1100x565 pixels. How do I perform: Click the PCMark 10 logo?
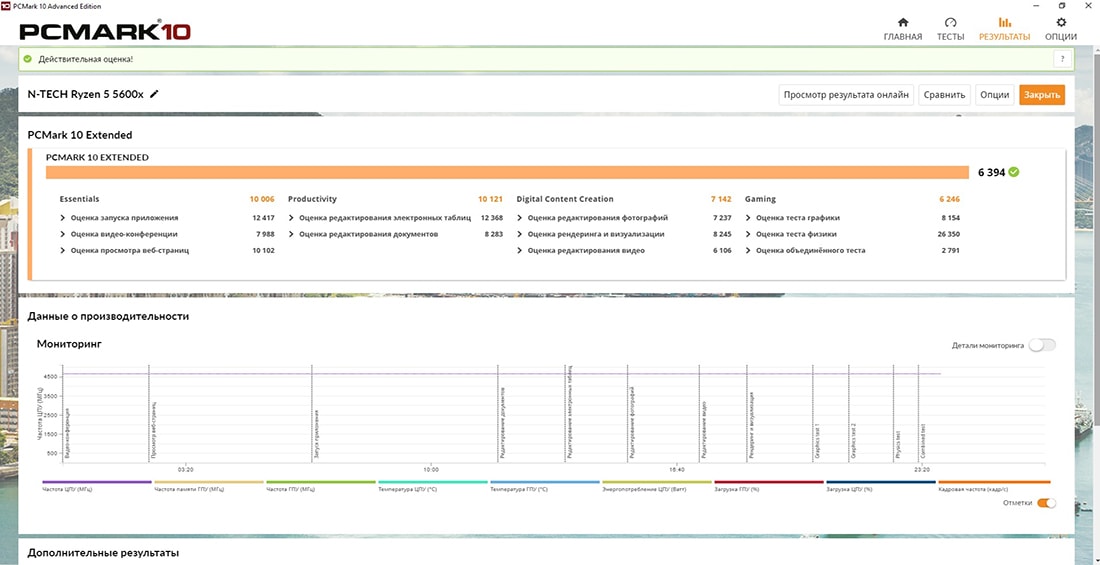[105, 31]
